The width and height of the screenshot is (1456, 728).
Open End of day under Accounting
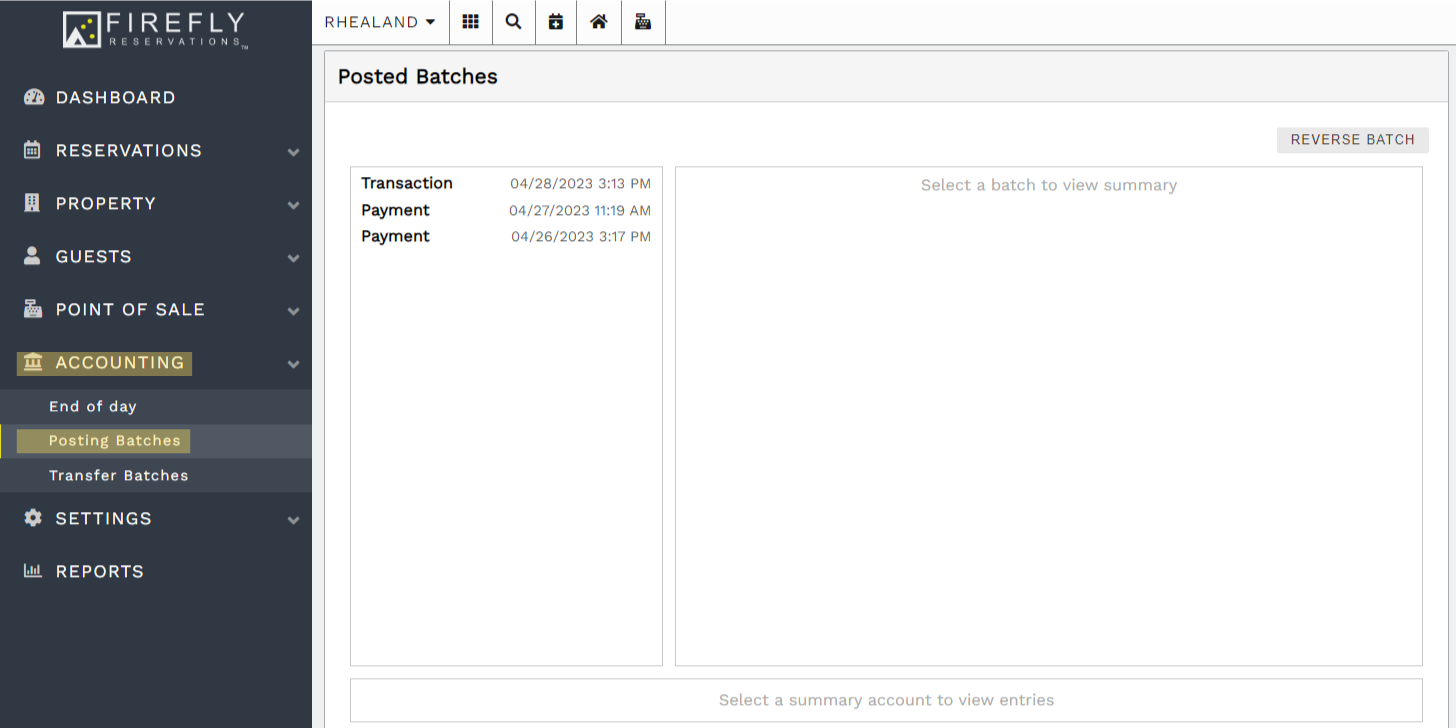click(x=92, y=406)
